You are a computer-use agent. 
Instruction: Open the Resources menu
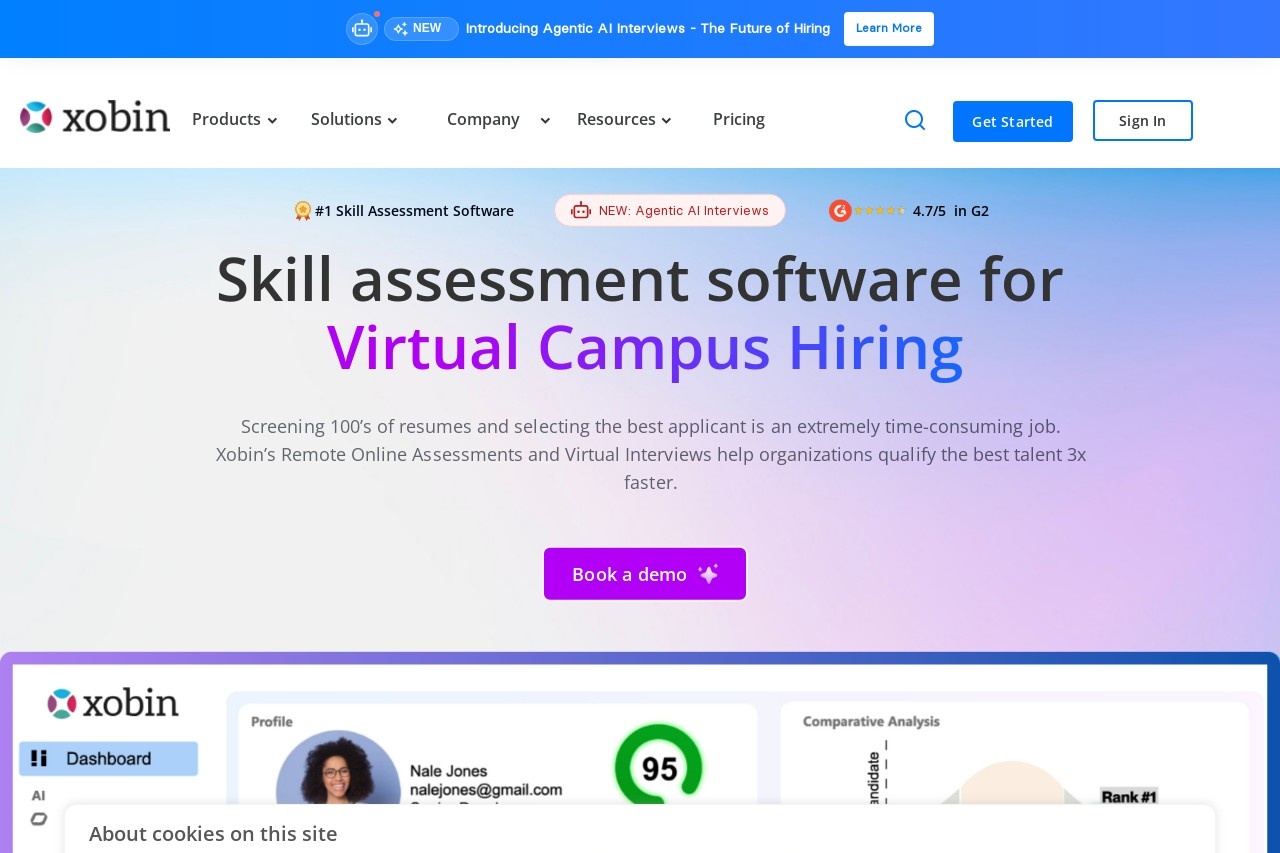point(616,119)
